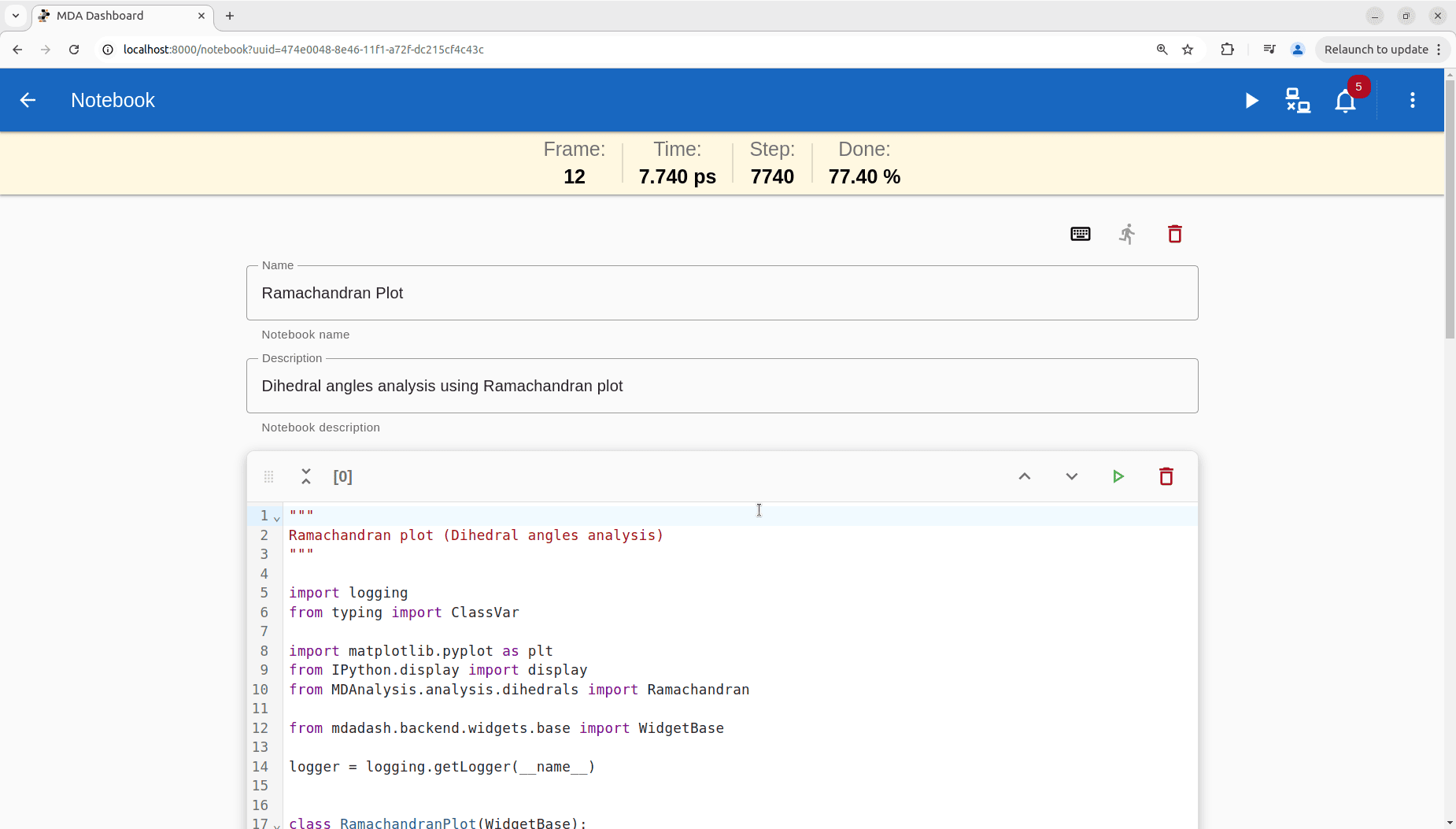The width and height of the screenshot is (1456, 829).
Task: Delete the notebook with top trash icon
Action: [x=1175, y=234]
